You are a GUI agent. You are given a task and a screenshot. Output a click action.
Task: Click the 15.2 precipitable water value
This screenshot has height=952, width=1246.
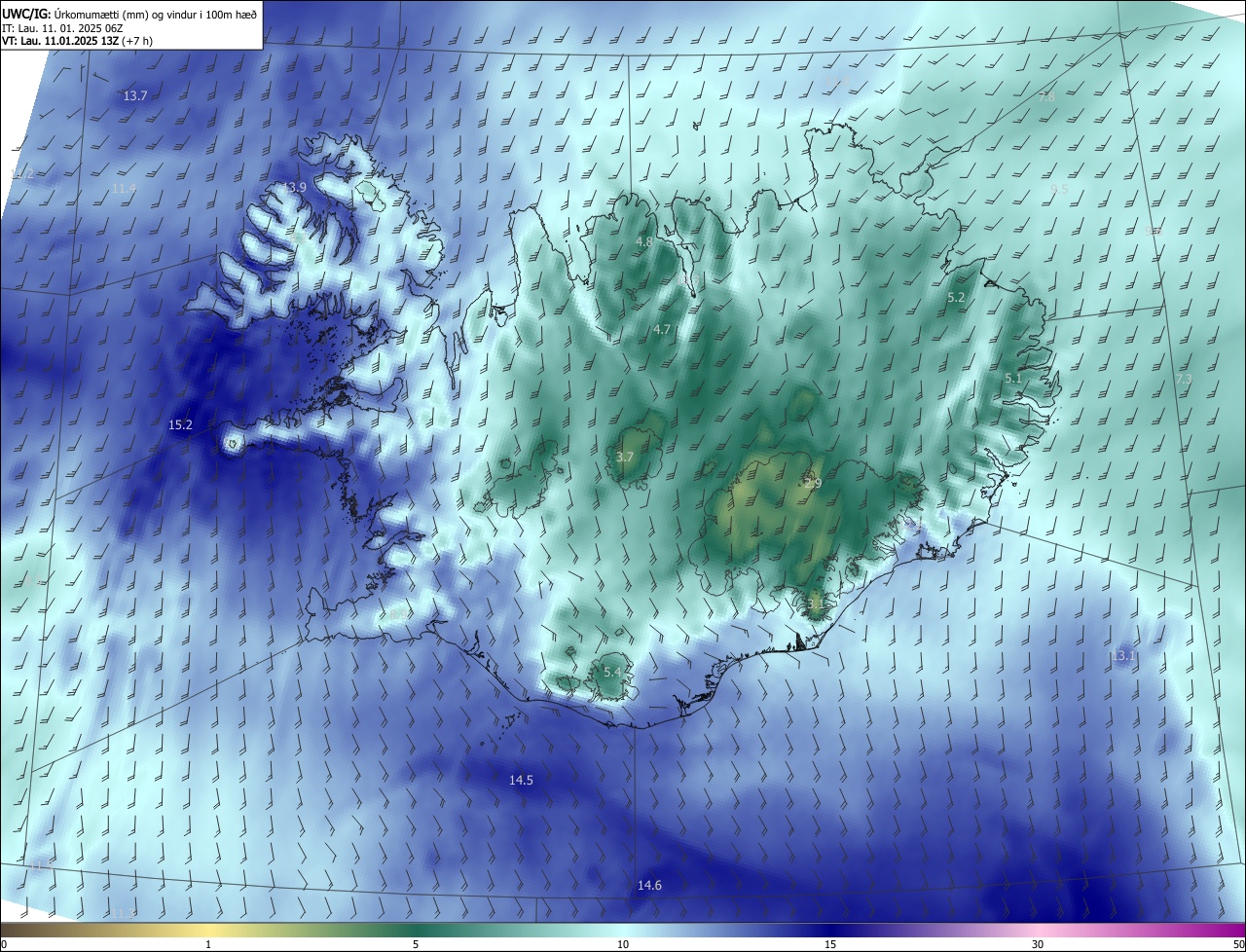click(180, 425)
